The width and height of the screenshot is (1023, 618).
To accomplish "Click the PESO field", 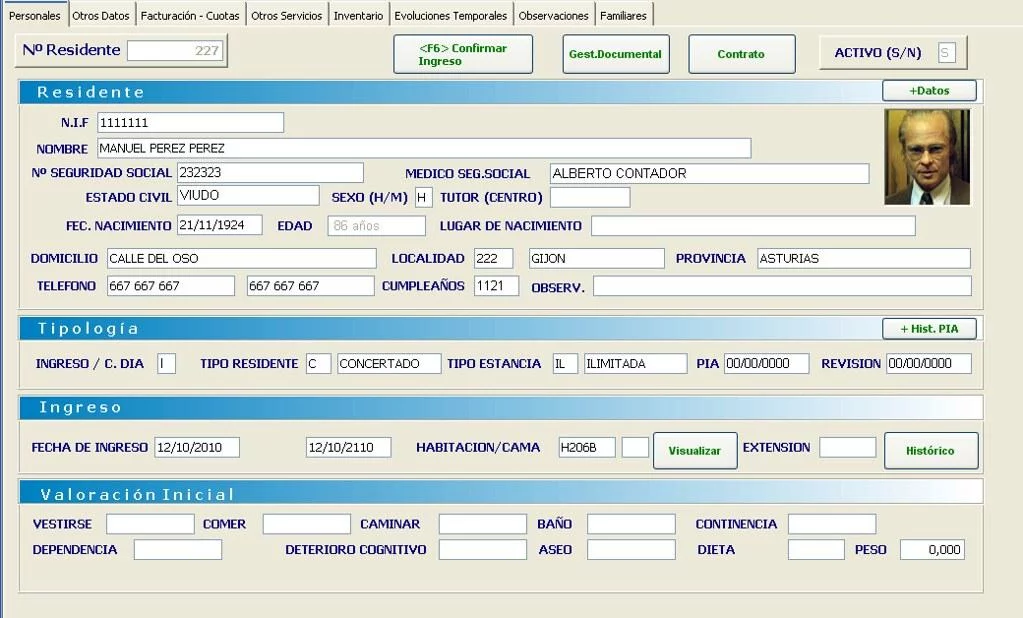I will (x=932, y=549).
